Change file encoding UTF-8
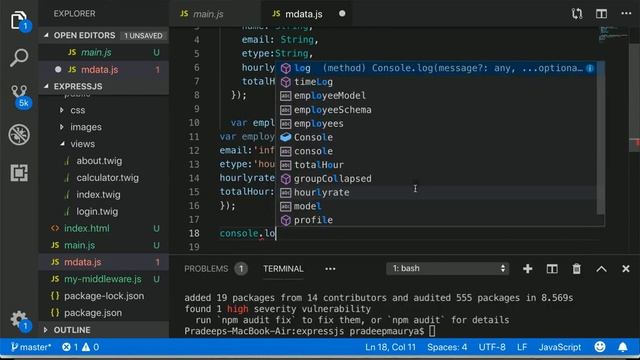This screenshot has height=360, width=640. coord(492,347)
